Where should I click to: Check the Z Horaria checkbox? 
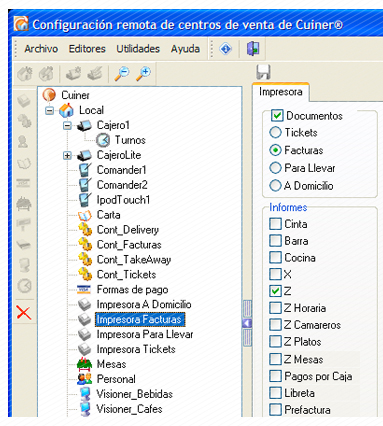click(x=275, y=308)
